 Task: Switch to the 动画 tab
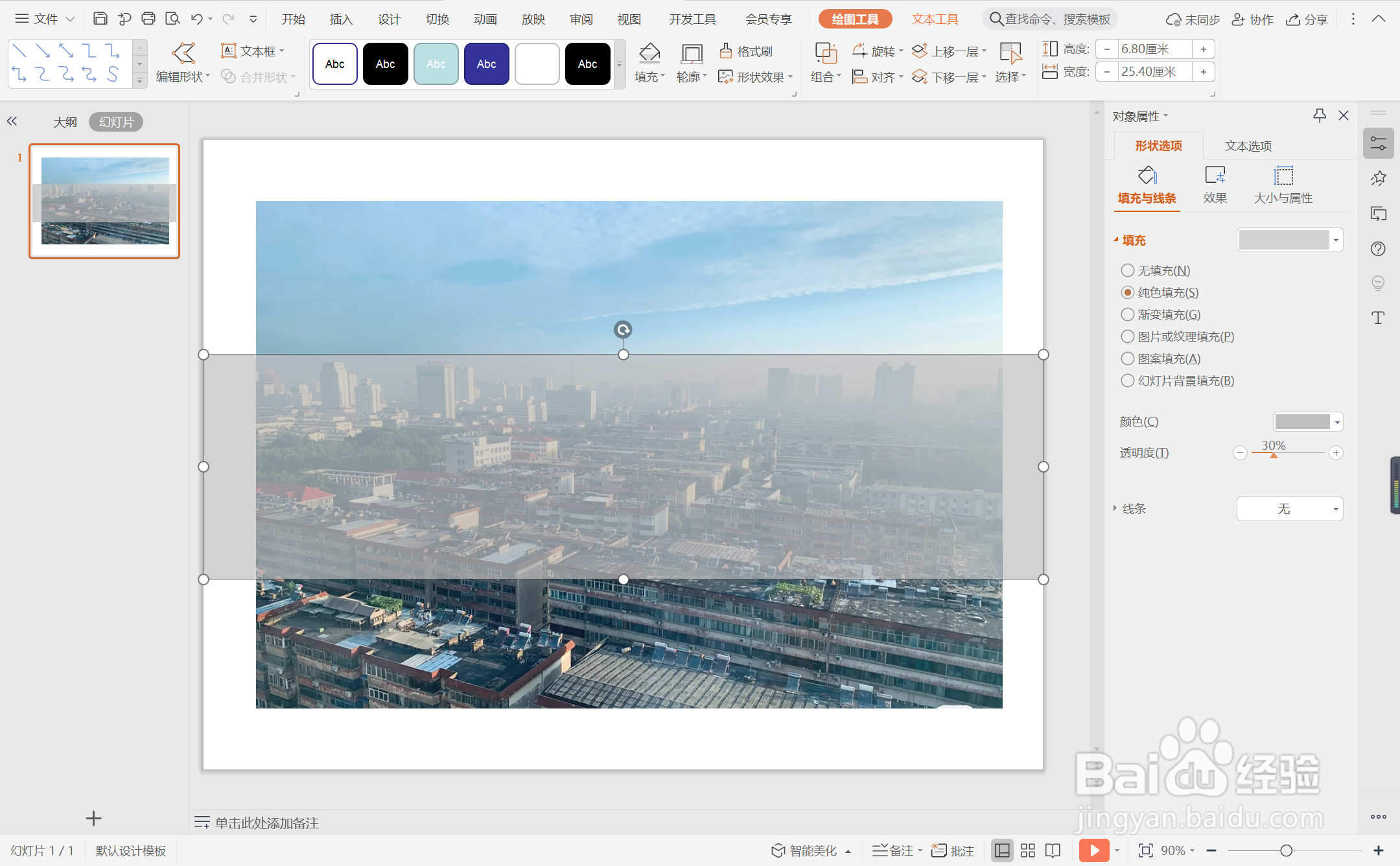(485, 19)
